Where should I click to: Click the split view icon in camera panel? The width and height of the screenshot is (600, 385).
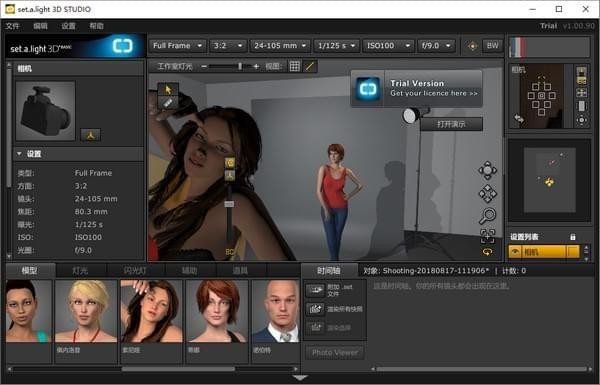click(582, 93)
